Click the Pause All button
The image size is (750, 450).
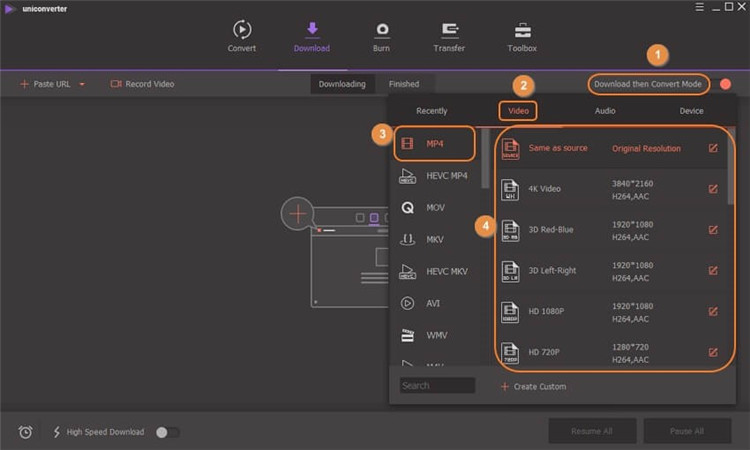(687, 431)
